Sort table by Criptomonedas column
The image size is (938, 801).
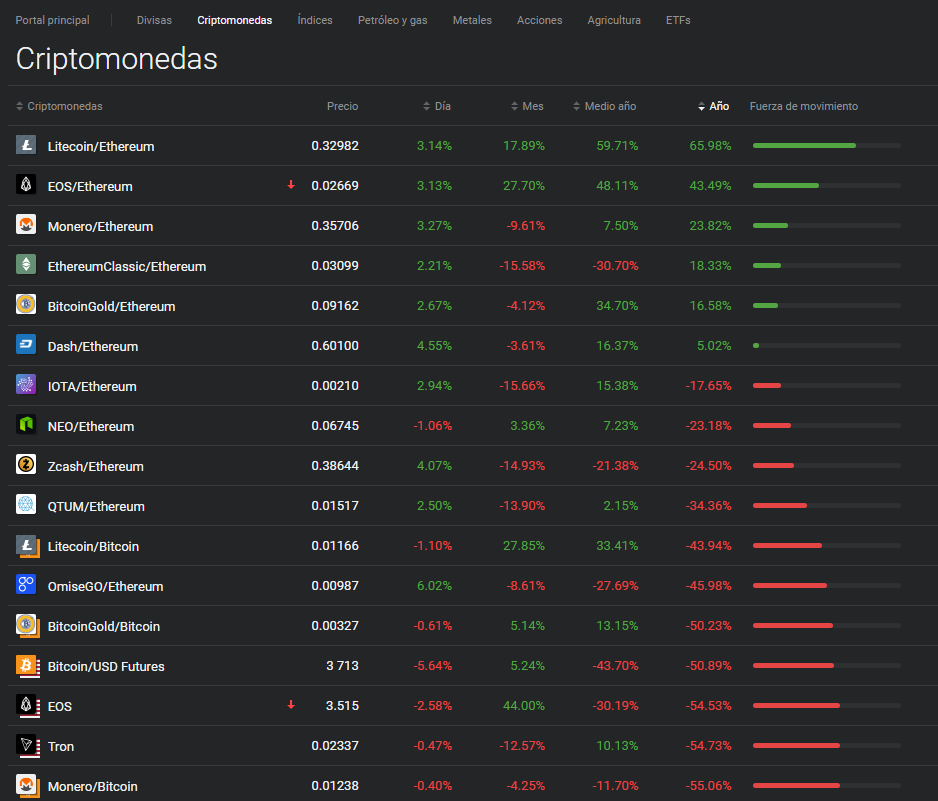tap(59, 106)
